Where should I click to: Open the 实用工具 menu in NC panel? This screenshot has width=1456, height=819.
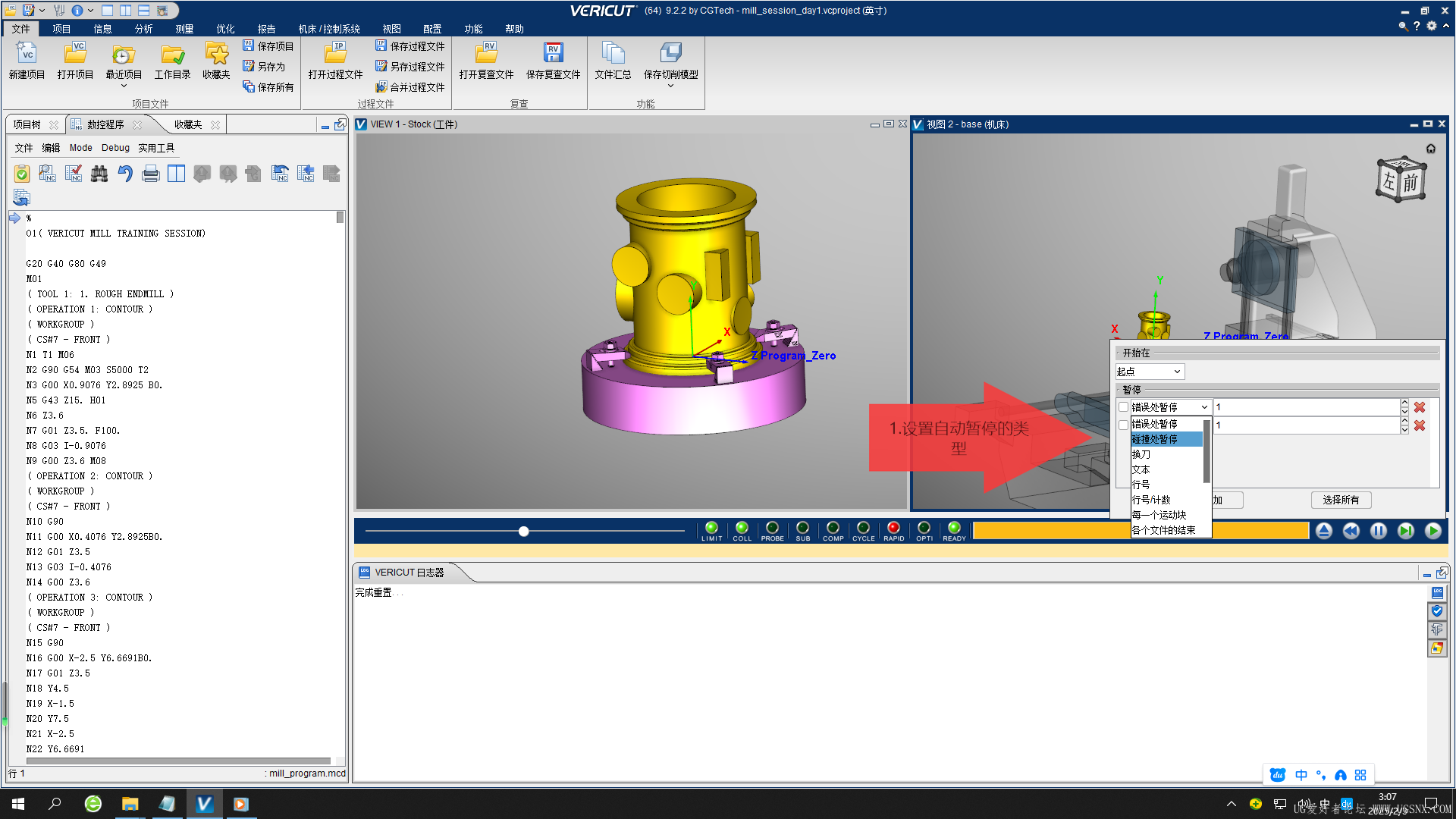click(156, 148)
